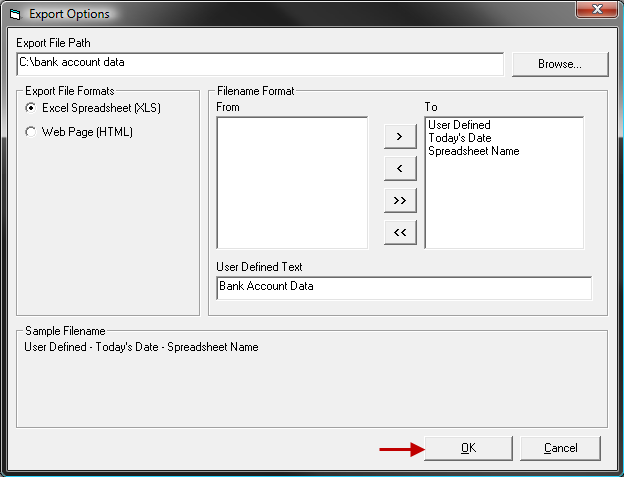Cancel the export options dialog
Viewport: 624px width, 477px height.
[x=560, y=448]
